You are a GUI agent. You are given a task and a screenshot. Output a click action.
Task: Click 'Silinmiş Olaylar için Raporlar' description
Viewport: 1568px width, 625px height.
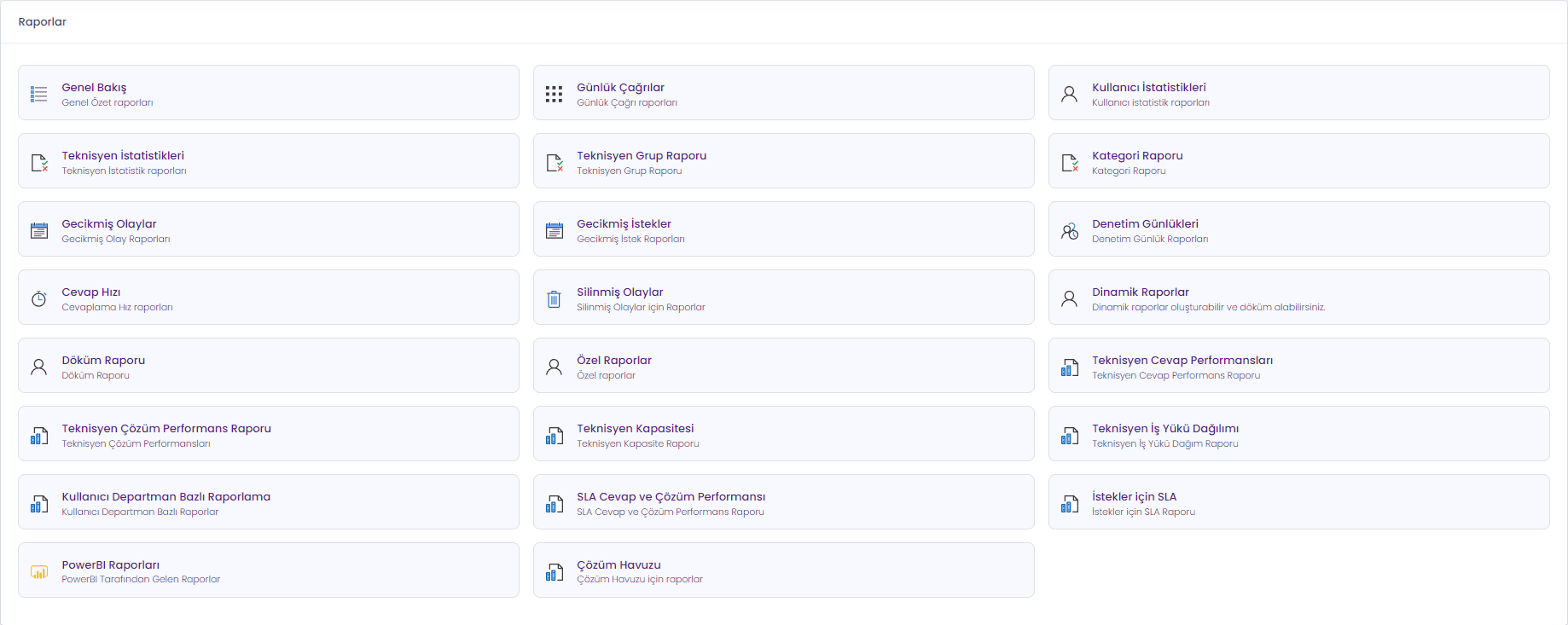click(641, 307)
